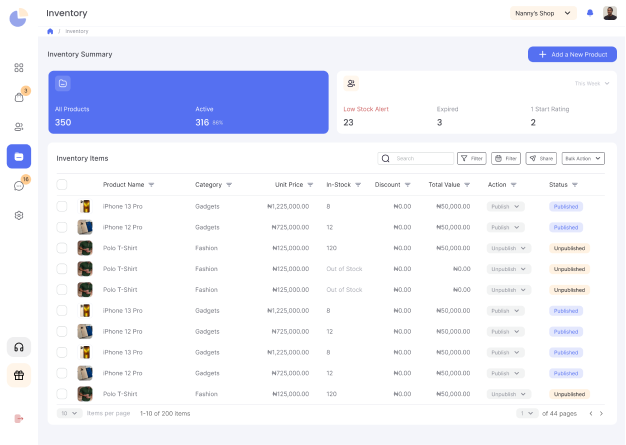Viewport: 626px width, 445px height.
Task: Check the first iPhone 13 Pro row checkbox
Action: click(x=61, y=206)
